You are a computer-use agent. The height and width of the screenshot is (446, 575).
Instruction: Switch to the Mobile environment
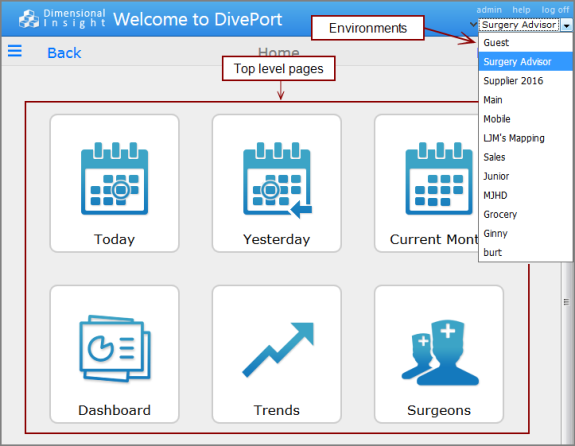pyautogui.click(x=525, y=119)
